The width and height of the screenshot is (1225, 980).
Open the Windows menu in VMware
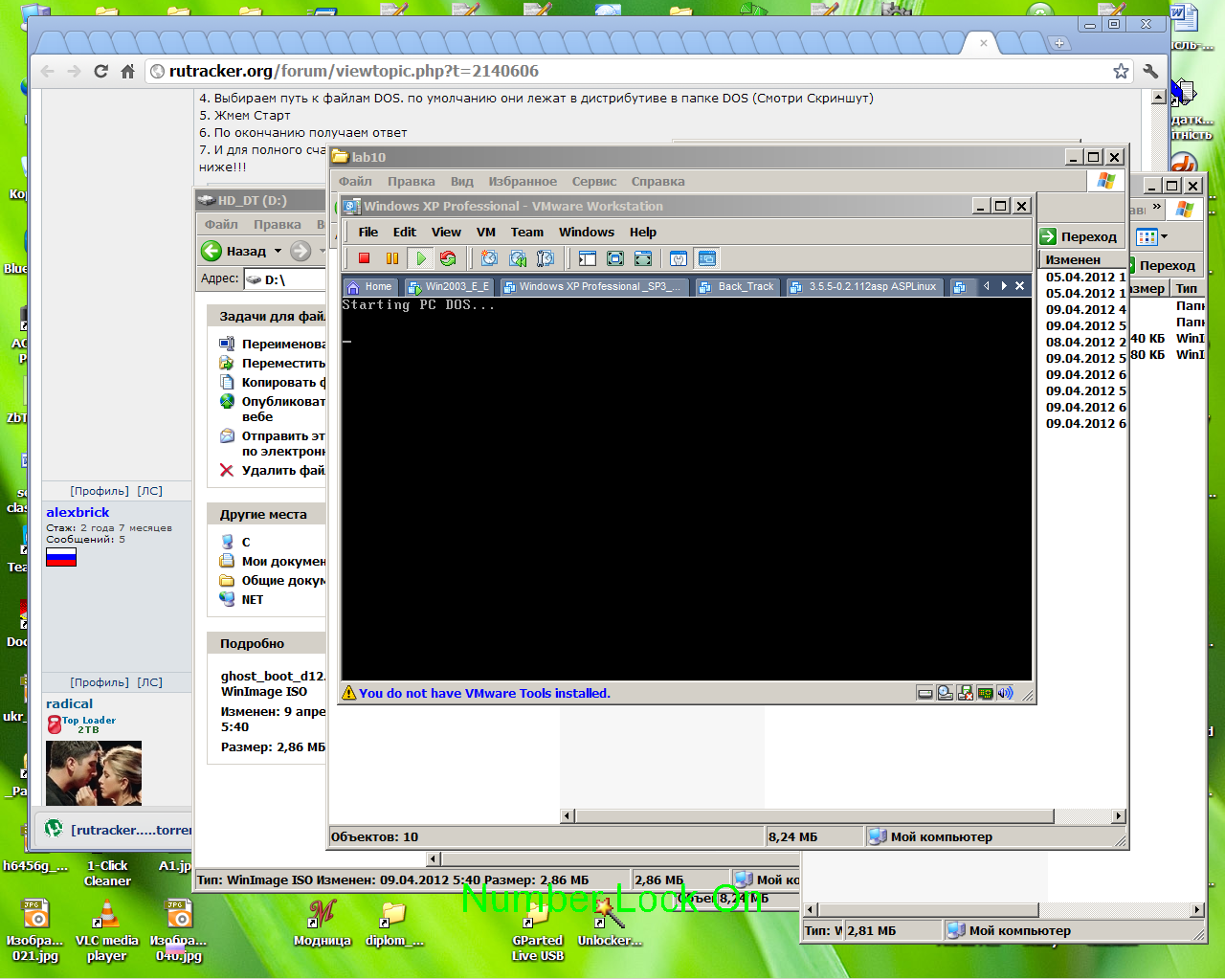tap(587, 232)
